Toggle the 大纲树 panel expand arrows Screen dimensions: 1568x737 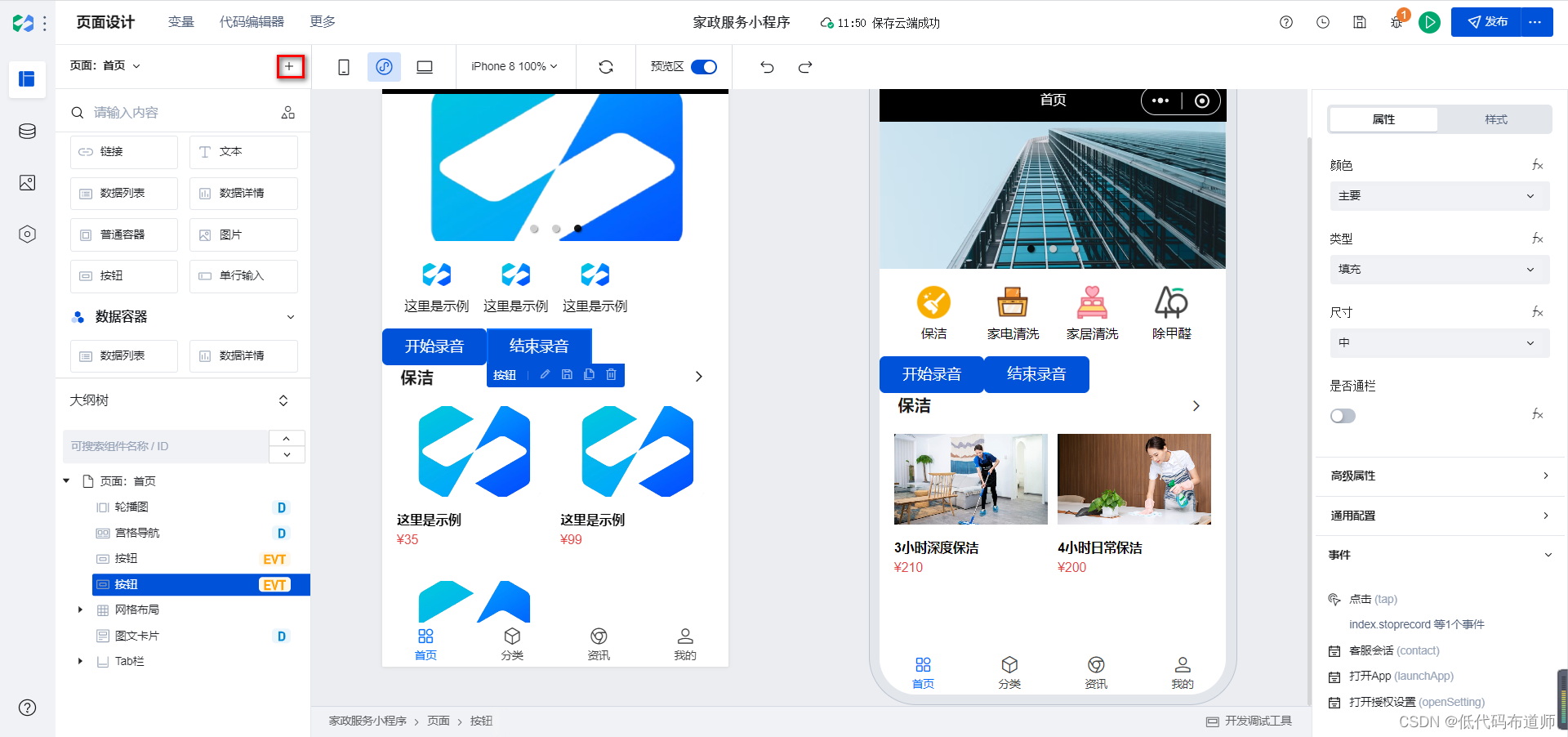point(283,400)
